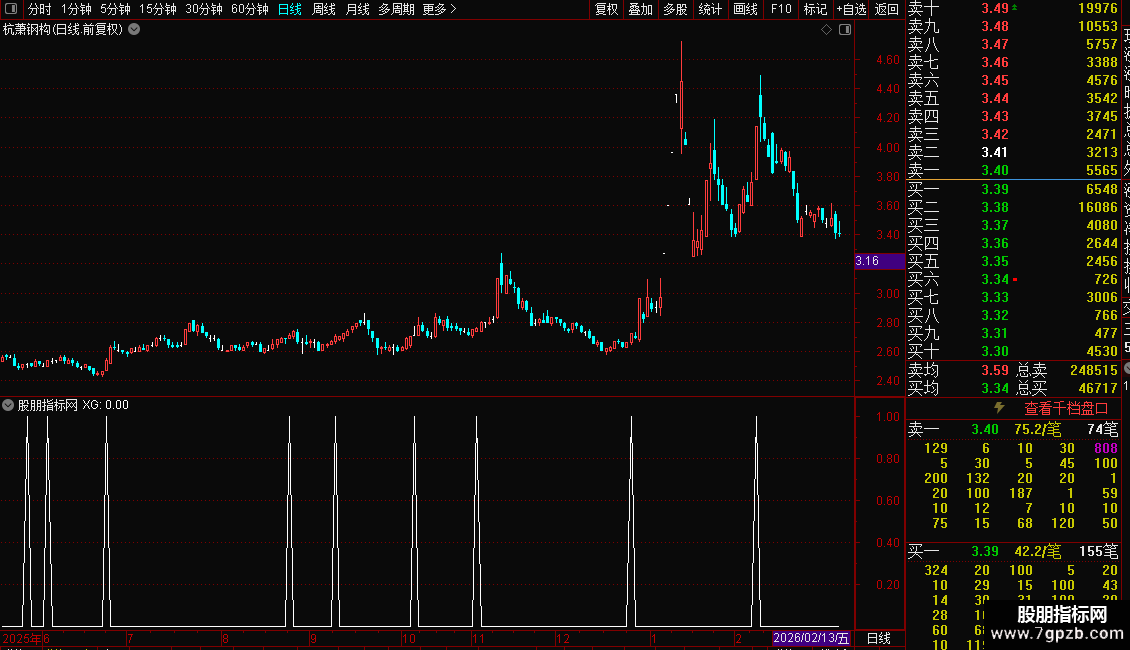The height and width of the screenshot is (650, 1130).
Task: Click the 买十 price 3.30
Action: click(995, 351)
